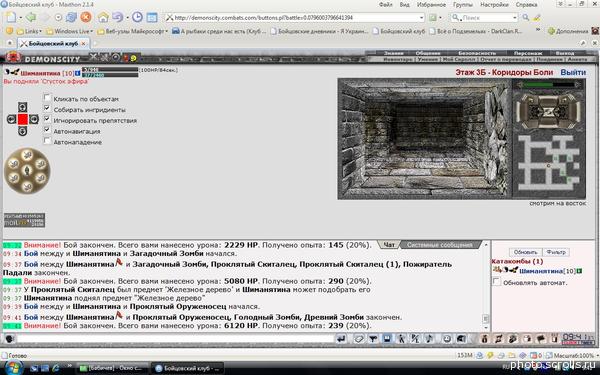Click the walking figure chat icon
Image resolution: width=600 pixels, height=375 pixels.
point(401,339)
